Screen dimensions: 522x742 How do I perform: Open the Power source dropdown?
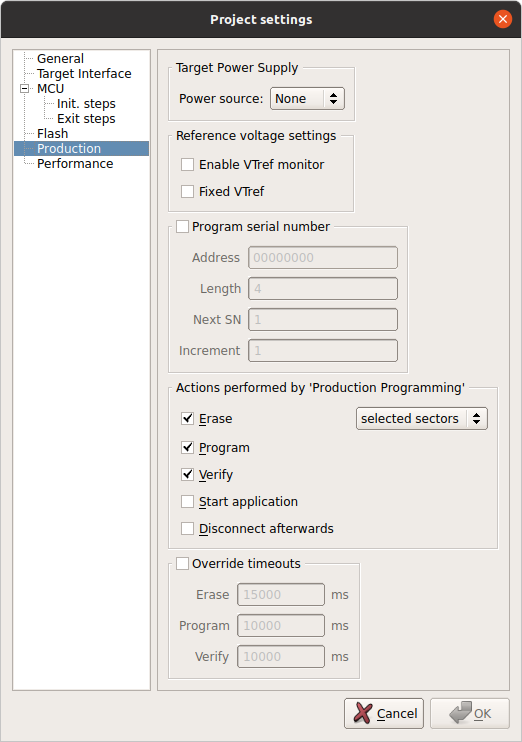pos(307,98)
